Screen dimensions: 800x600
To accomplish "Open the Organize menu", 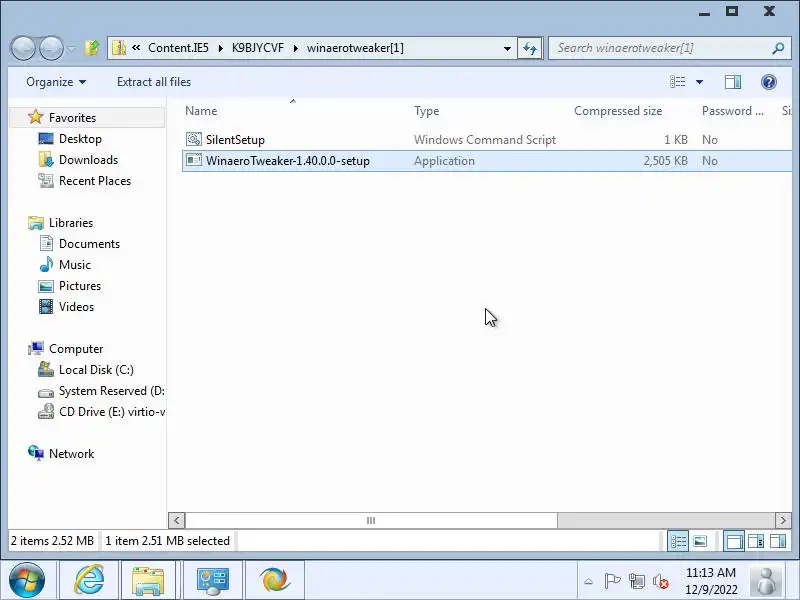I will (x=56, y=82).
